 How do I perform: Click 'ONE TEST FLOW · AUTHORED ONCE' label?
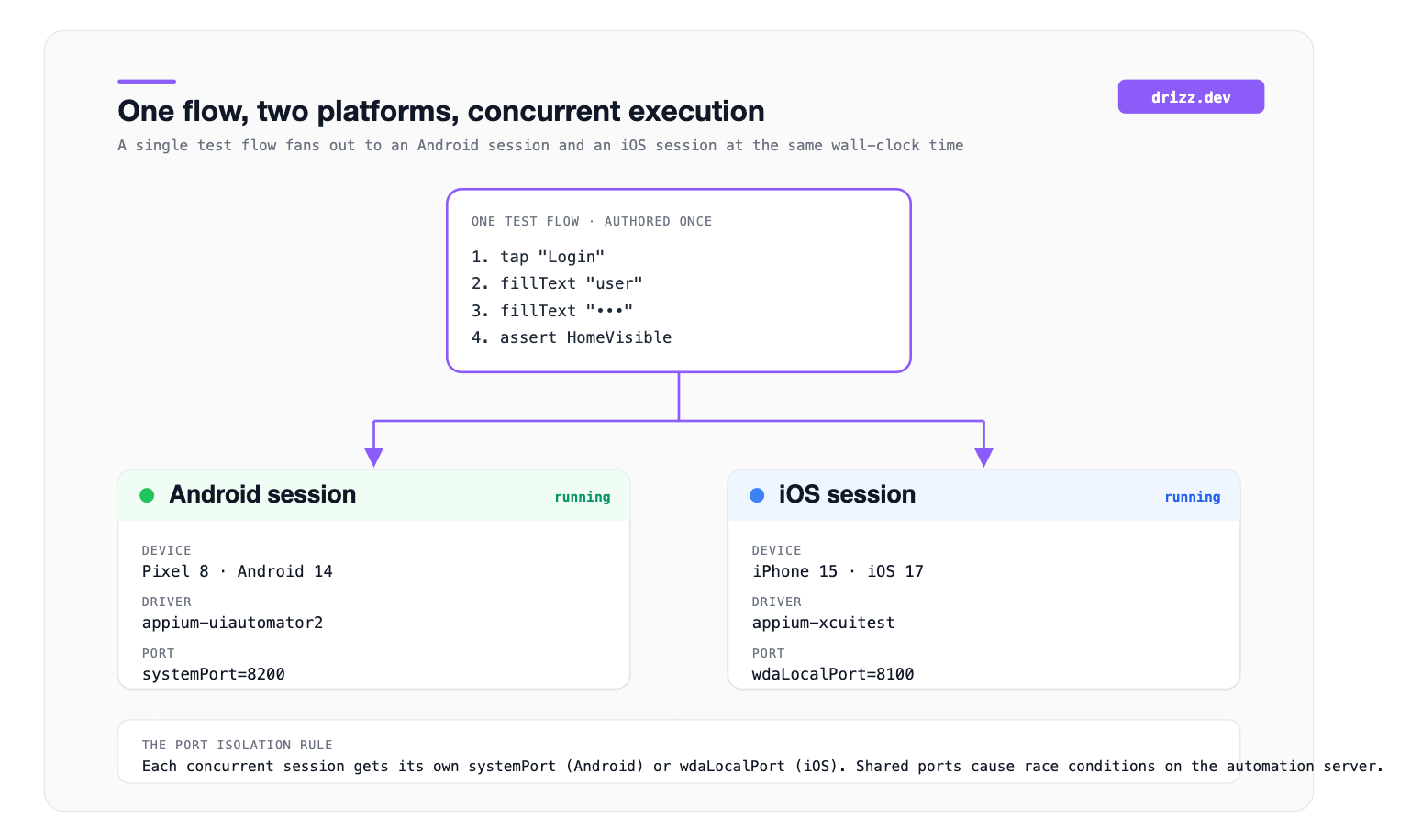point(592,221)
